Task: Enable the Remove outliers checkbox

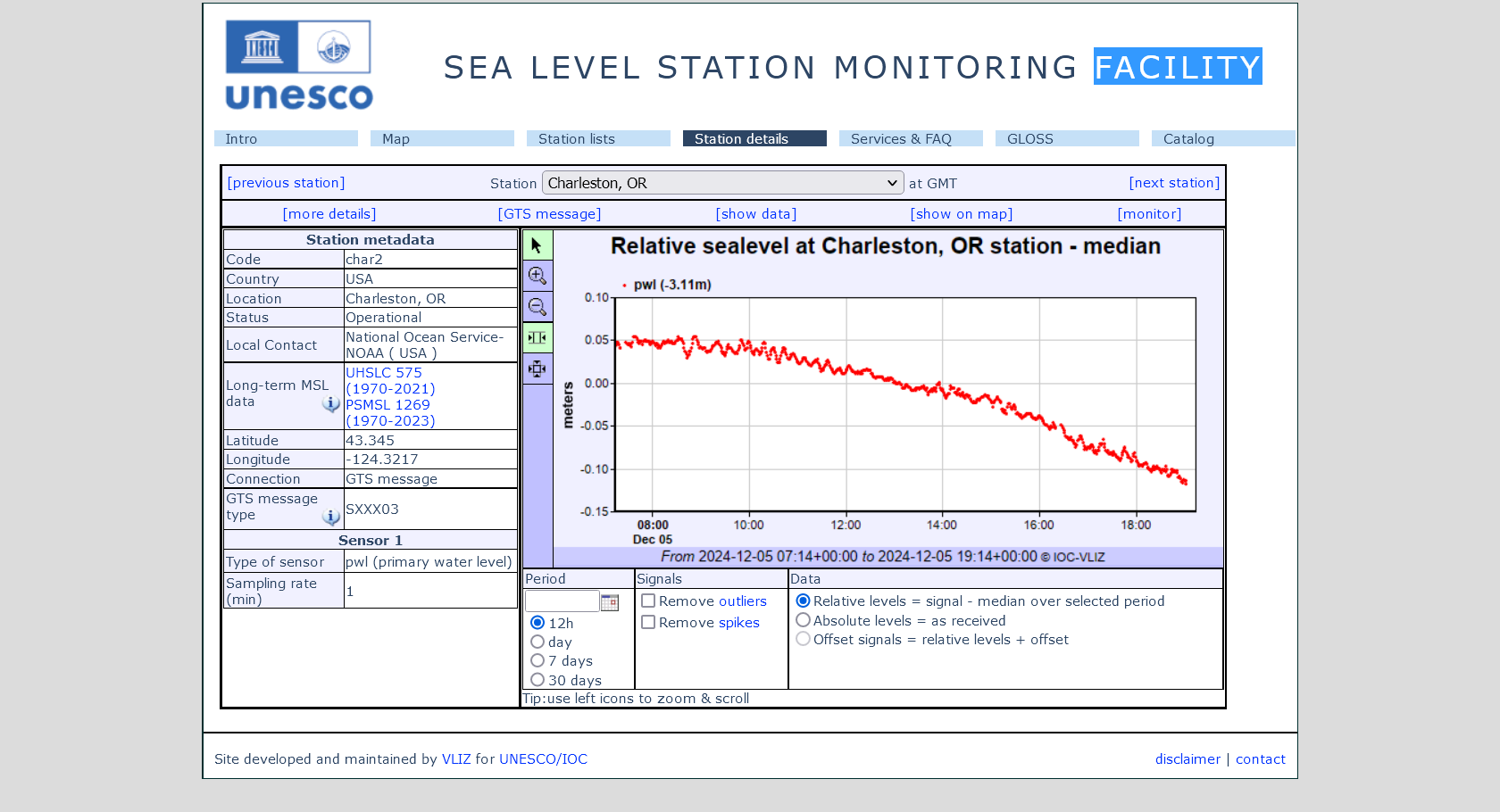Action: click(648, 601)
